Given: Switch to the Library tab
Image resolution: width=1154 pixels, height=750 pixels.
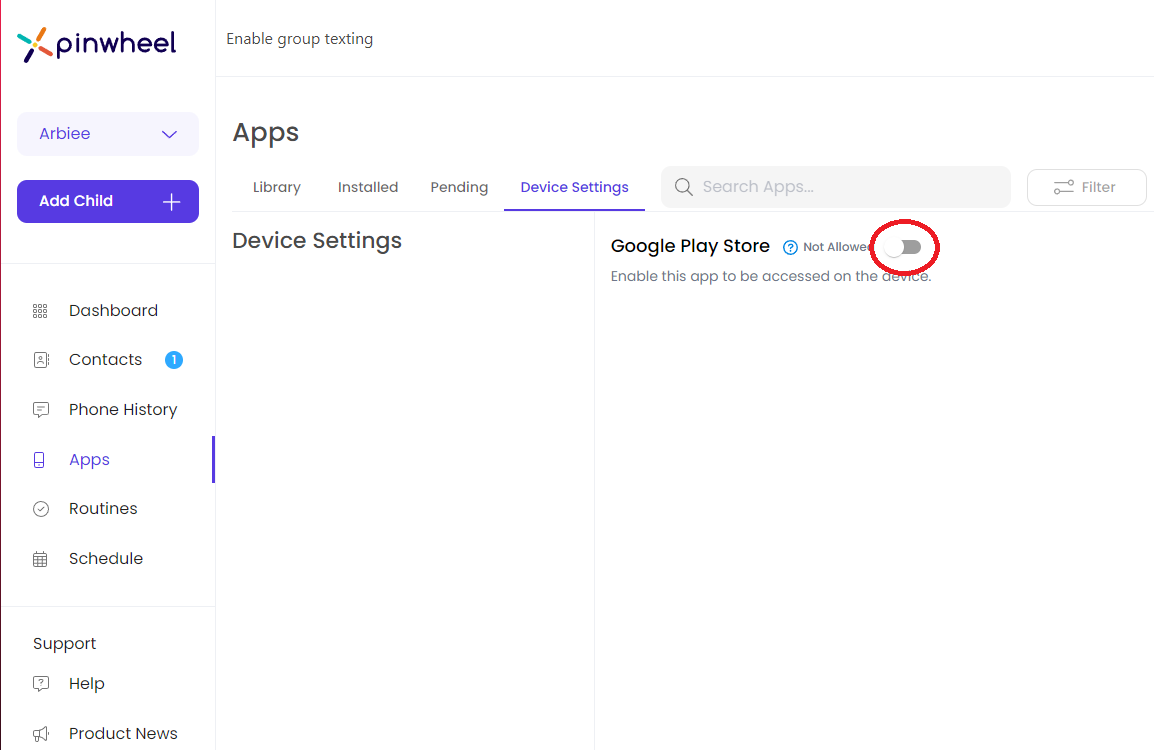Looking at the screenshot, I should point(276,187).
